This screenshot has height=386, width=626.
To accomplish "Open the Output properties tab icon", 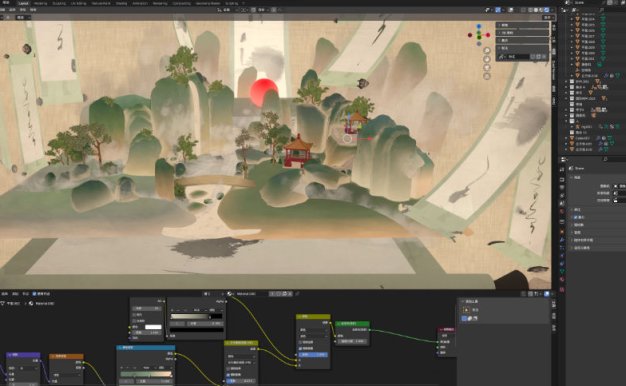I will 562,187.
